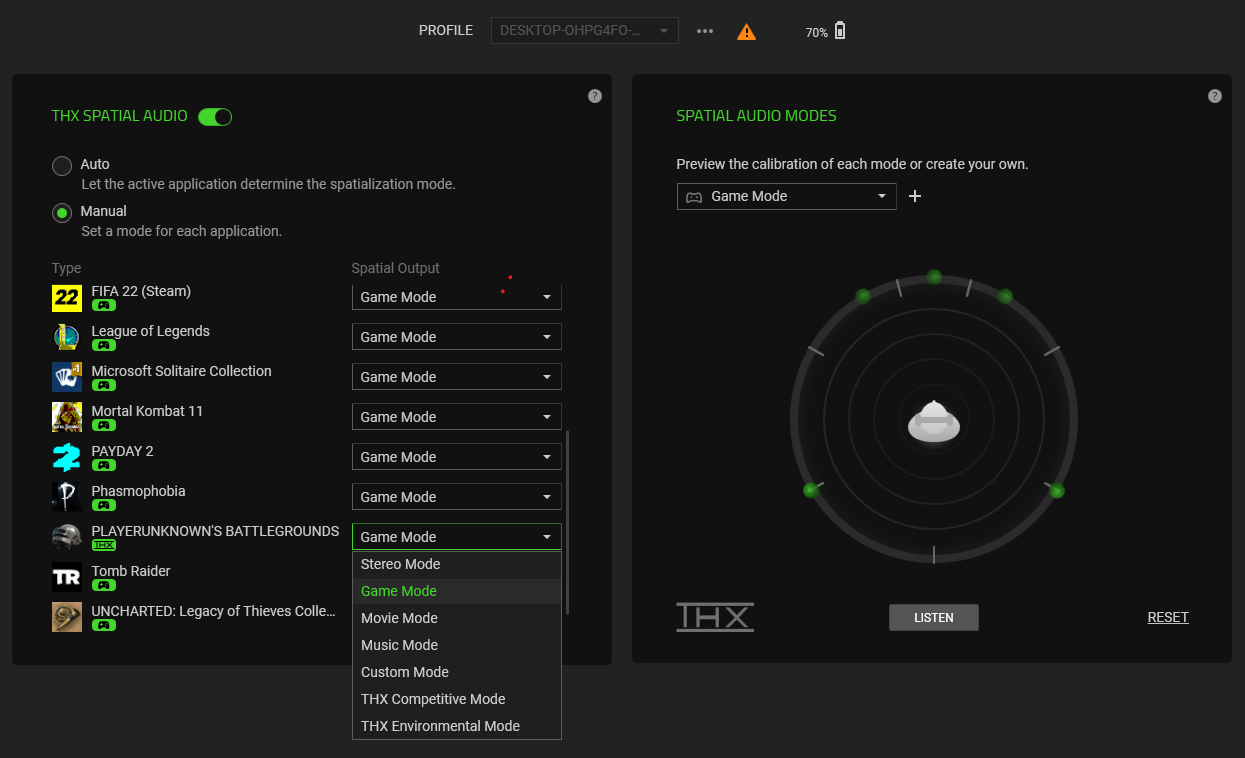Click the Tomb Raider TR icon
Viewport: 1245px width, 758px height.
pos(67,577)
